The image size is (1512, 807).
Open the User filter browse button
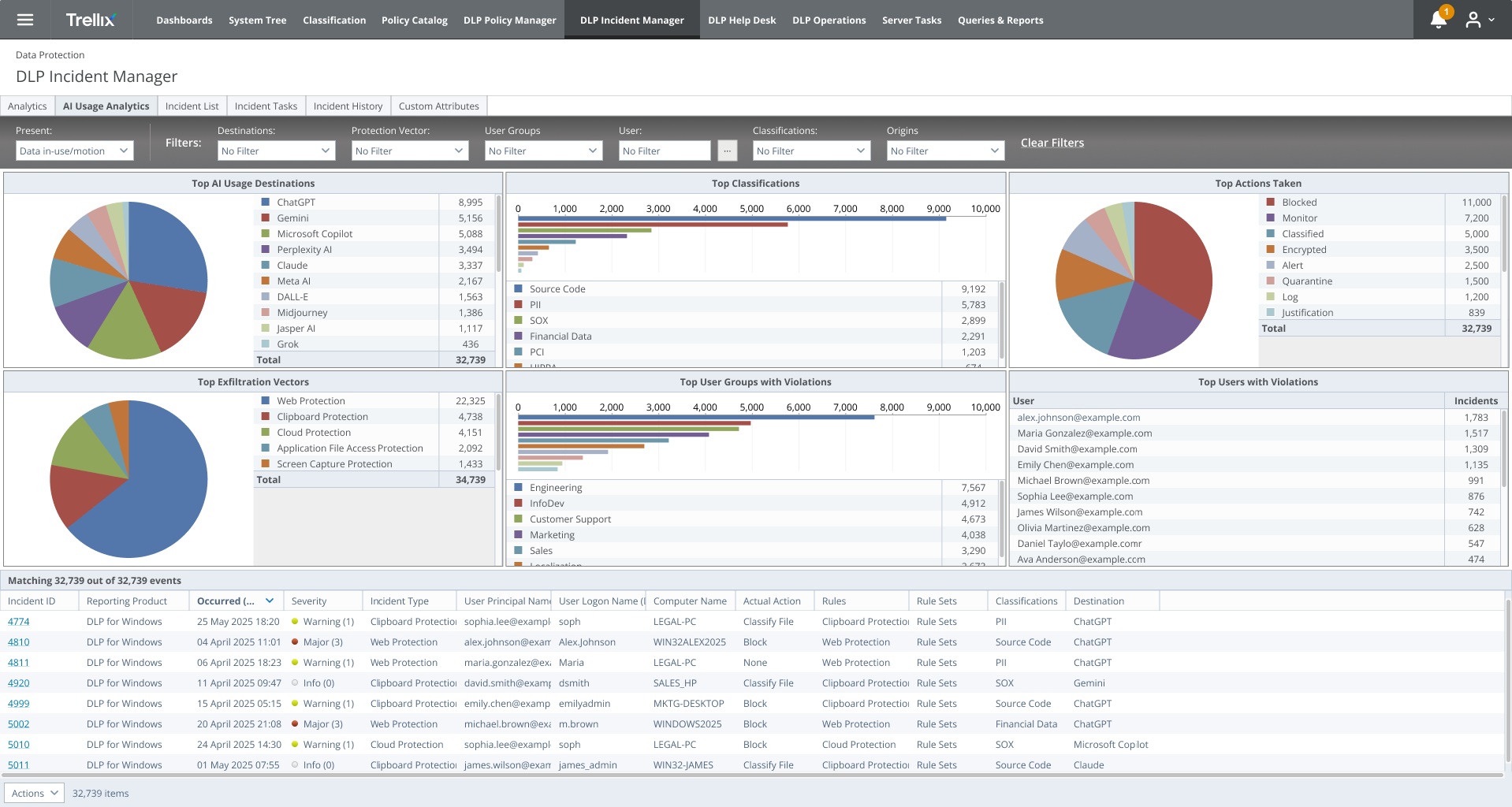(728, 151)
